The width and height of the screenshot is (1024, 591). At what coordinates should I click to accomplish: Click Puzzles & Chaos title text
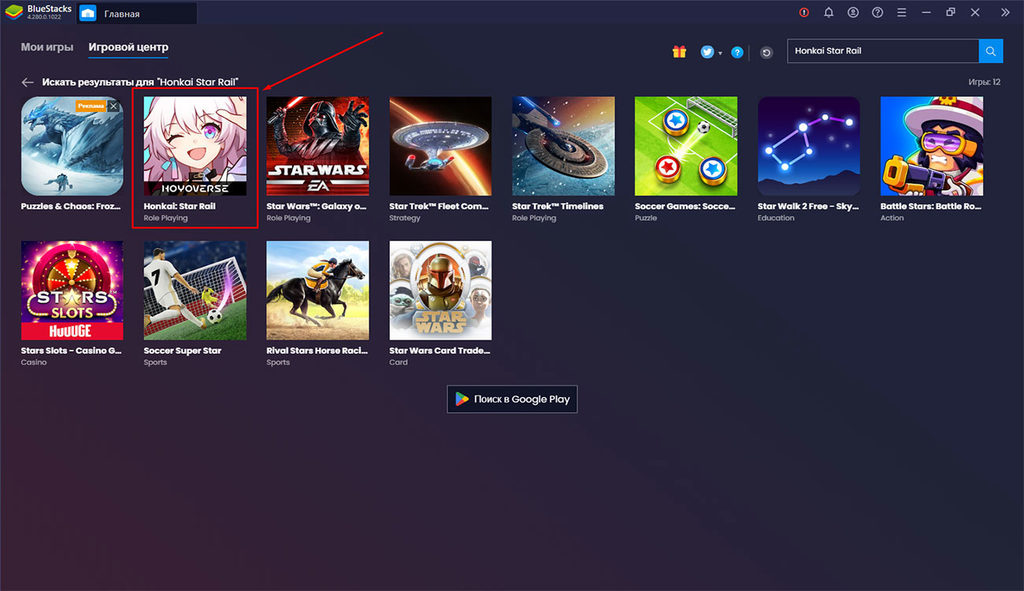71,206
